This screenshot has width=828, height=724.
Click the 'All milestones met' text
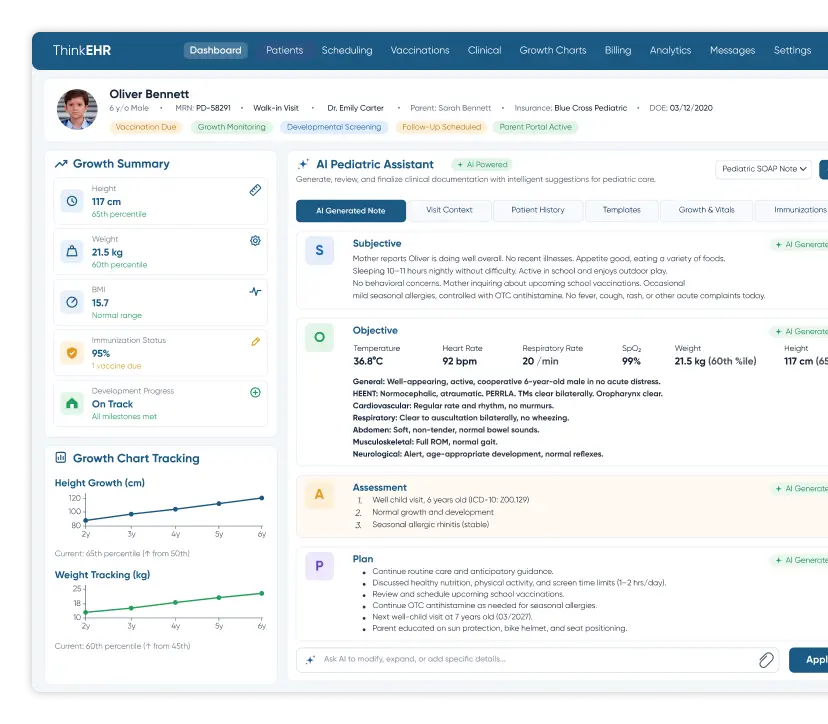pos(124,417)
